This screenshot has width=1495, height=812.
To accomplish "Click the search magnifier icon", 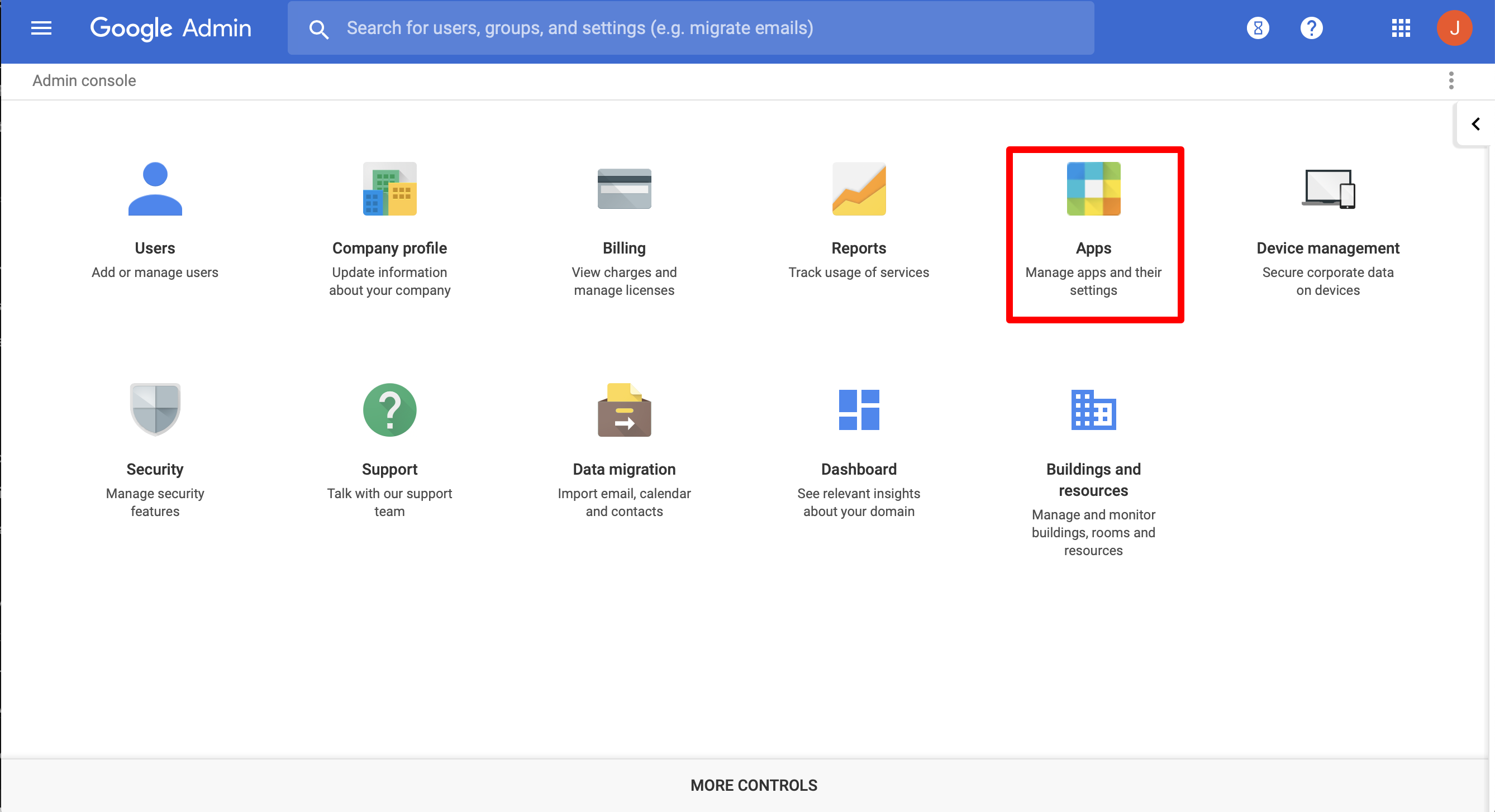I will (318, 29).
